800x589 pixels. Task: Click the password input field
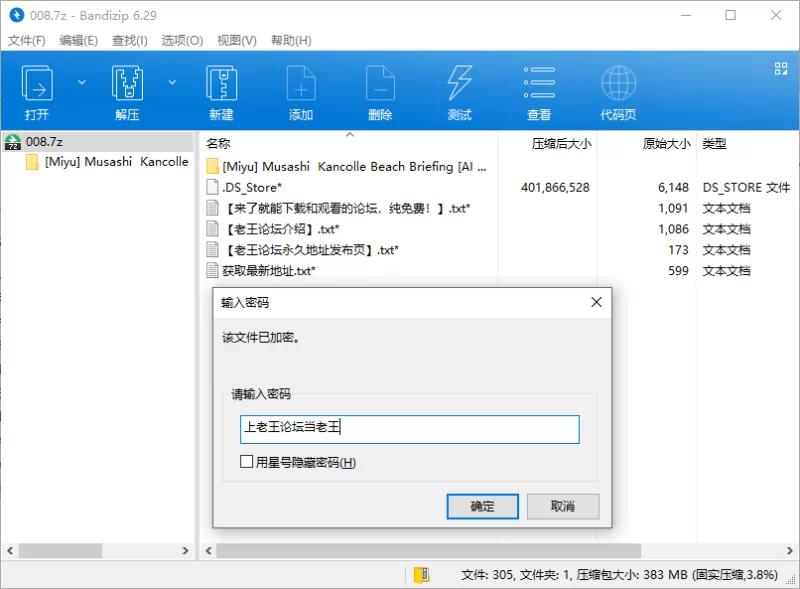point(410,429)
